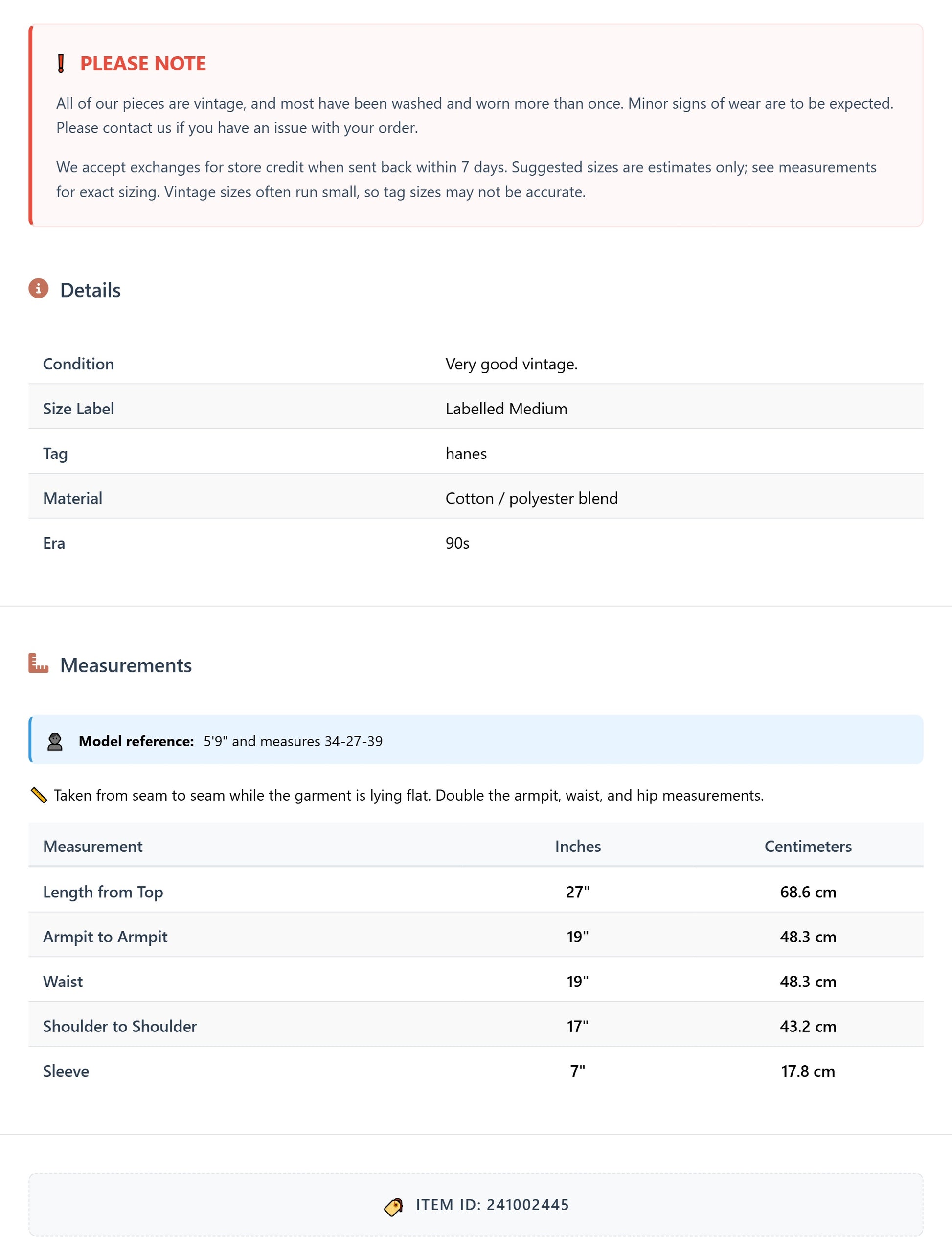
Task: Click the ITEM ID: 241002445 text
Action: coord(492,1205)
